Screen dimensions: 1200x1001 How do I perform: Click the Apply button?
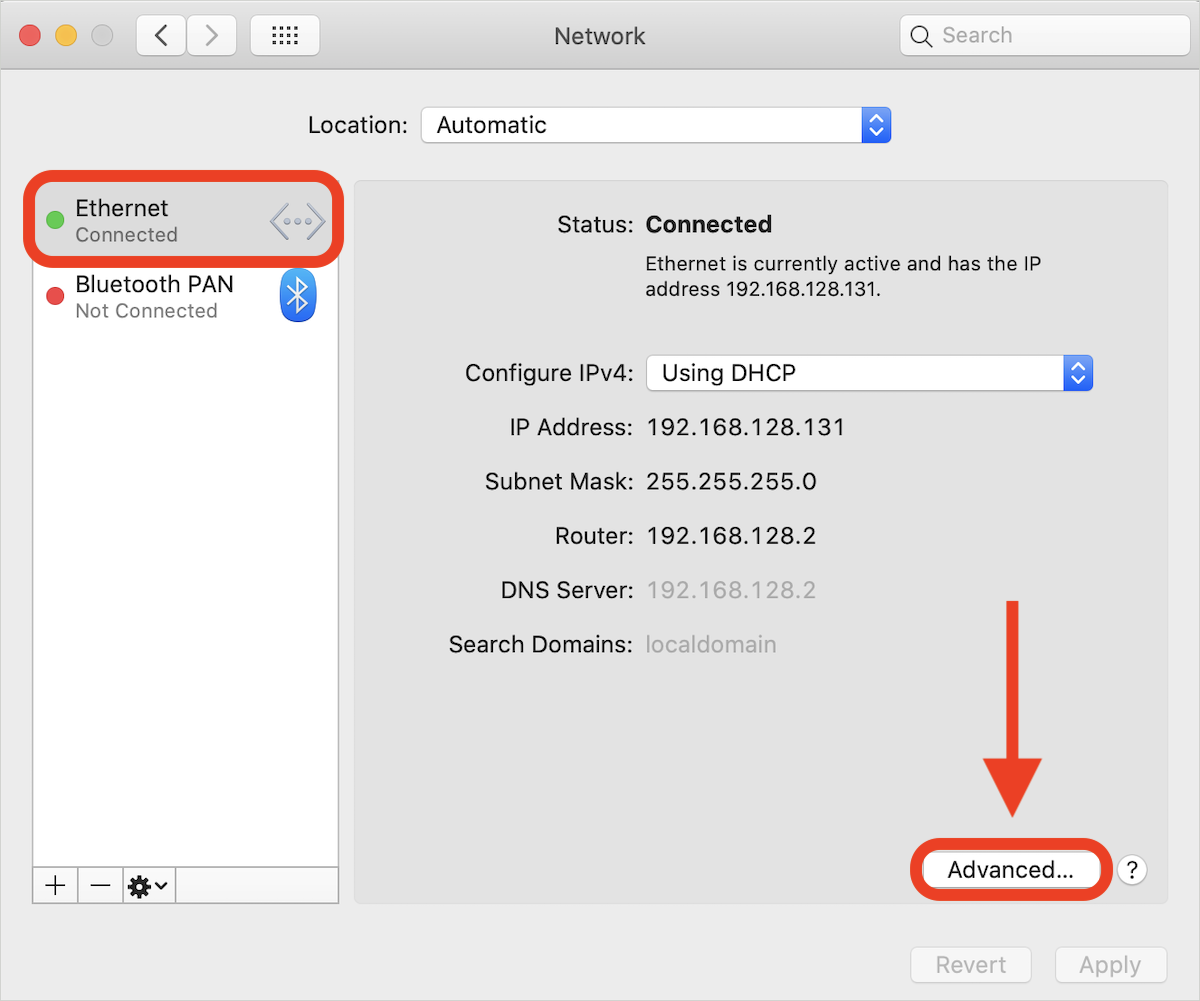(1110, 965)
